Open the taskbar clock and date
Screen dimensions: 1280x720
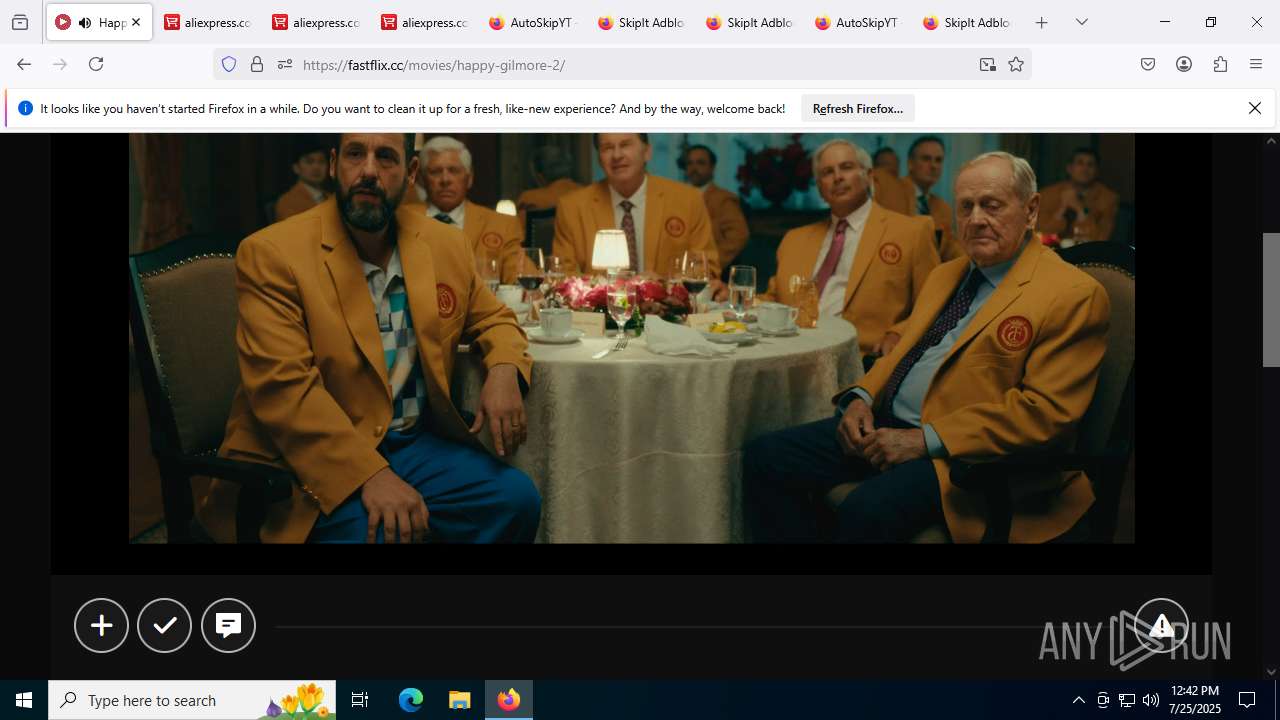tap(1195, 700)
